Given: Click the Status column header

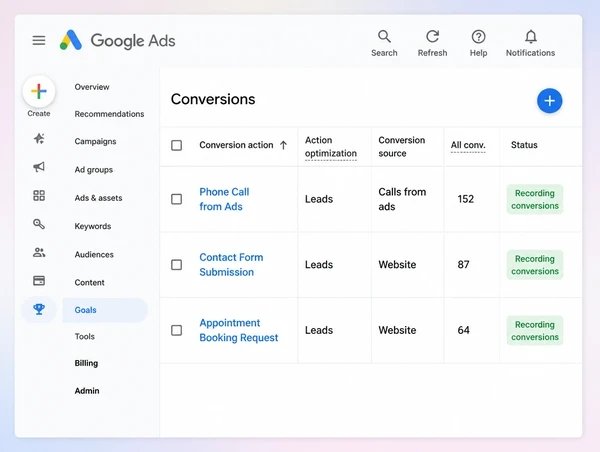Looking at the screenshot, I should pos(524,145).
